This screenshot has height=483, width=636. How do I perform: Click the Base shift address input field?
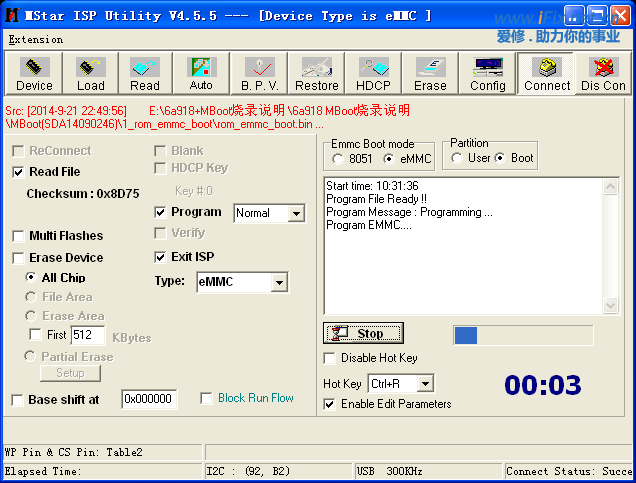149,399
